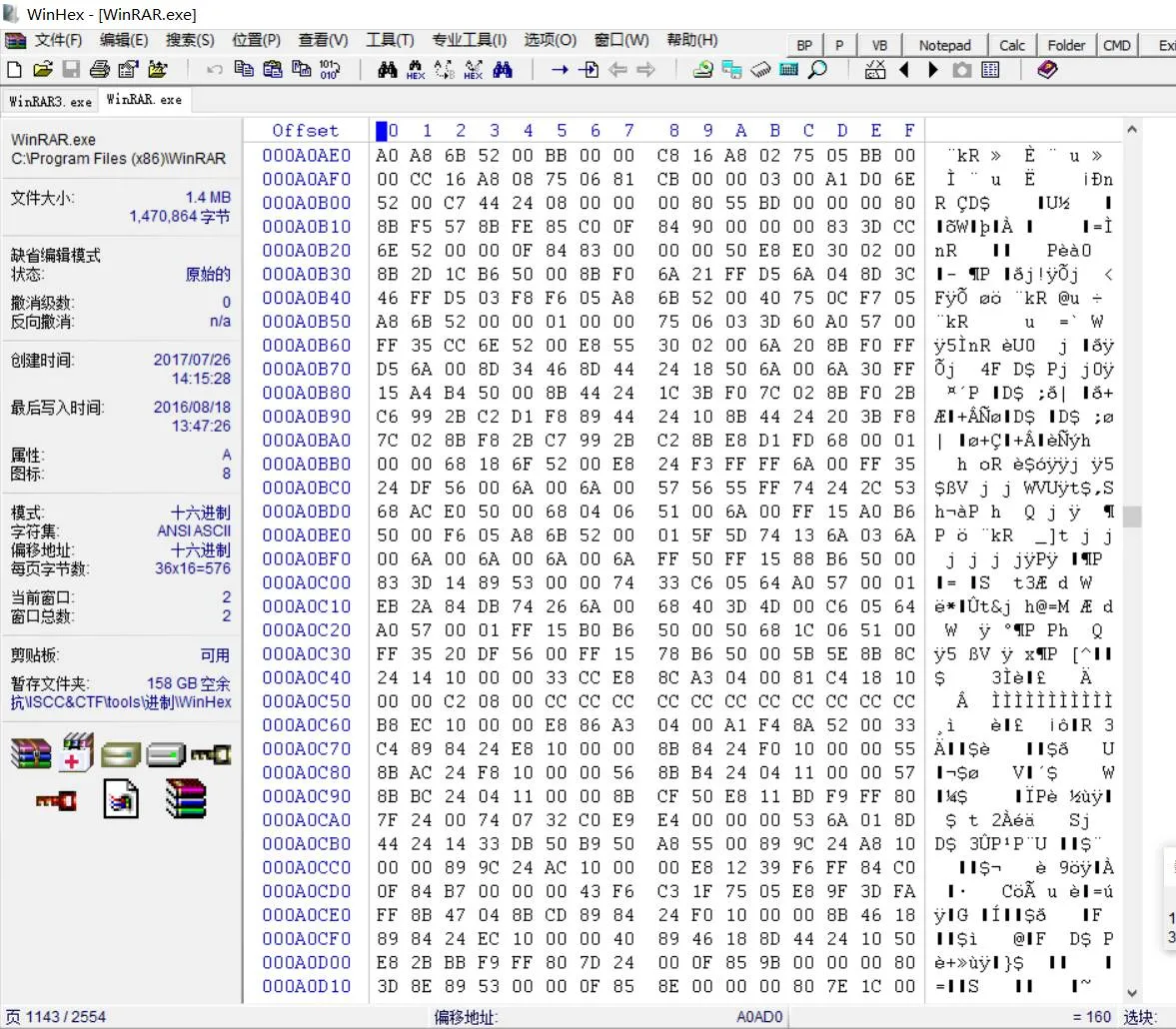Click the 页 1143 / 2554 status field
The image size is (1176, 1029).
pyautogui.click(x=56, y=1016)
